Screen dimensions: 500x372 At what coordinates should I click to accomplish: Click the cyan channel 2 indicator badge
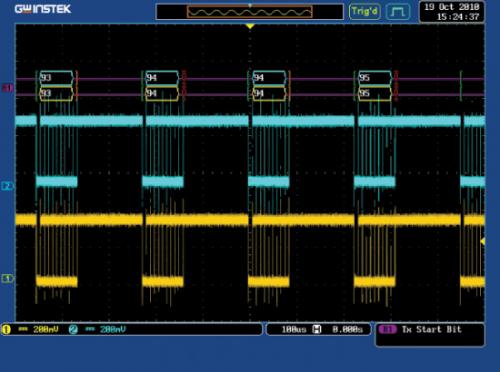click(73, 330)
